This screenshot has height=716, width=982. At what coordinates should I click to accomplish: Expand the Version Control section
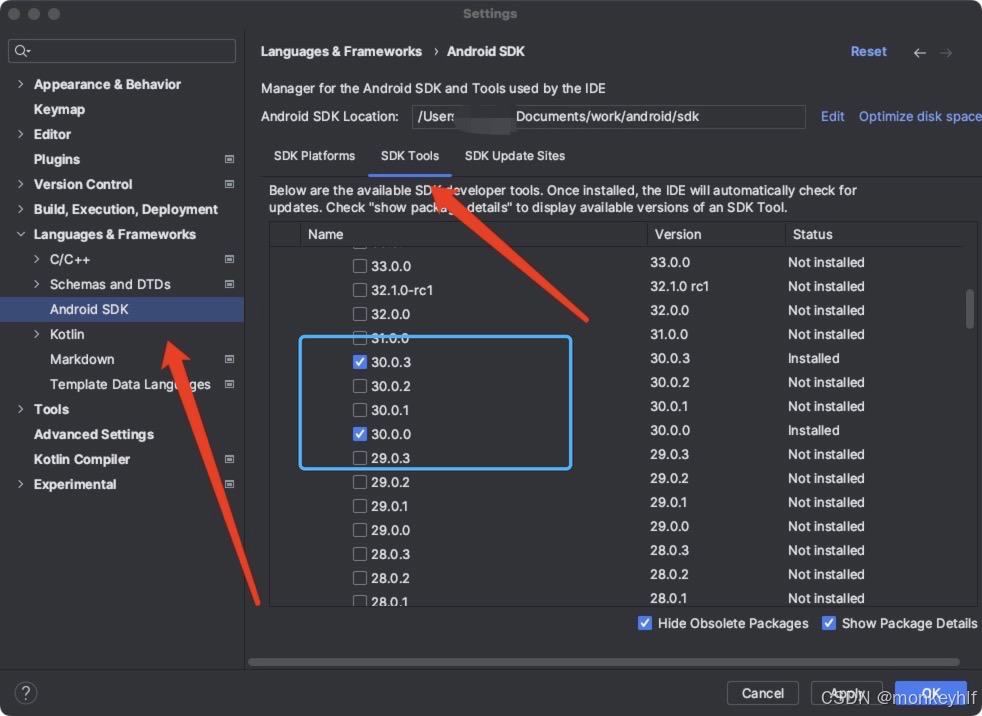pos(21,184)
